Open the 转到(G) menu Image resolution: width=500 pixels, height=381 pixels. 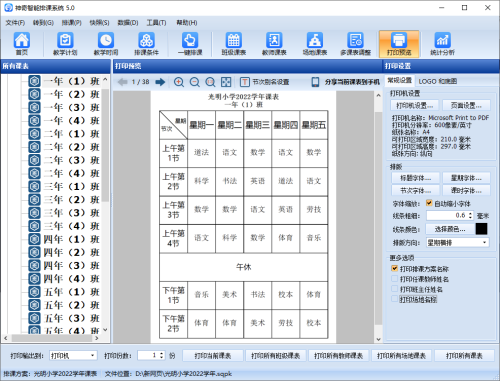(x=43, y=23)
